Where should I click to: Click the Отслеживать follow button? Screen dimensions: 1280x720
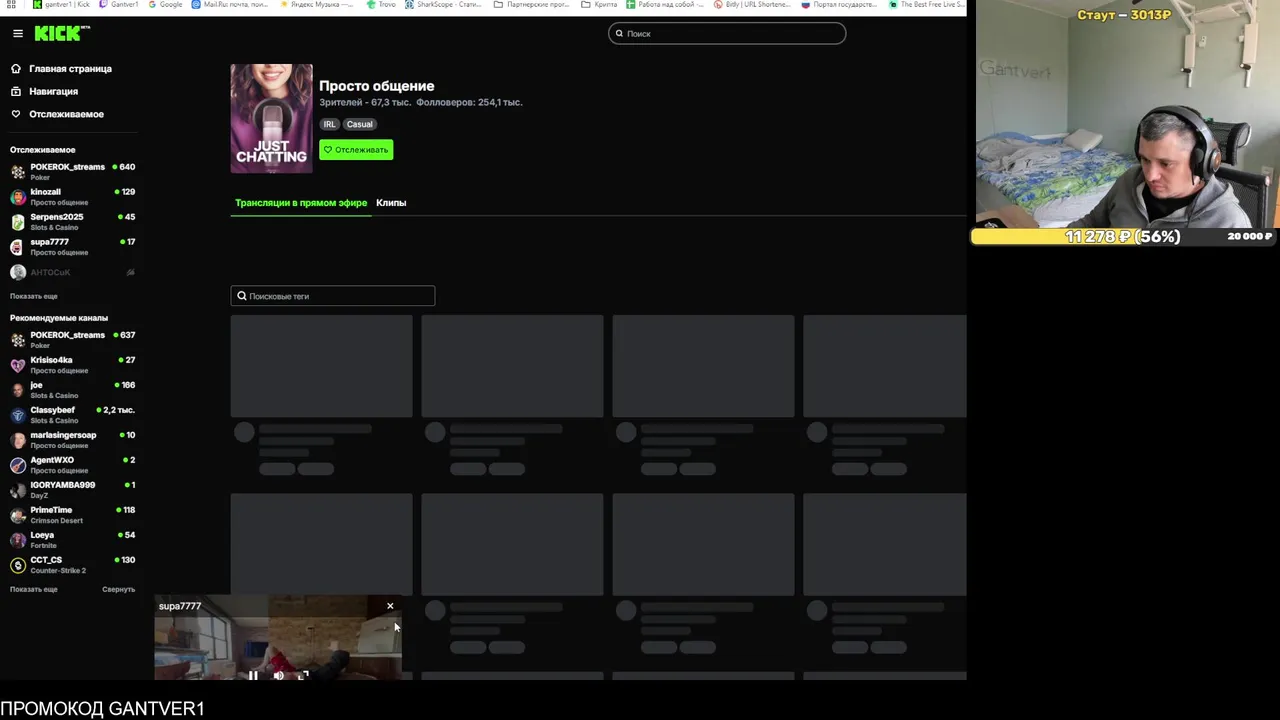(356, 150)
